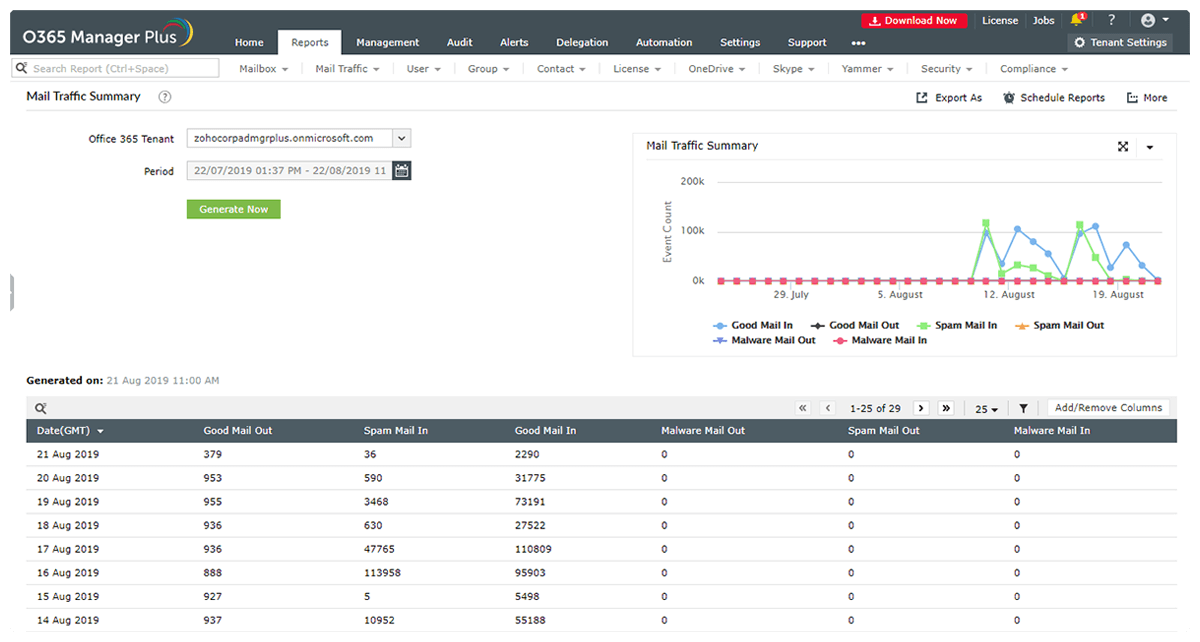Viewport: 1200px width, 642px height.
Task: Open the help question mark icon
Action: point(1111,20)
